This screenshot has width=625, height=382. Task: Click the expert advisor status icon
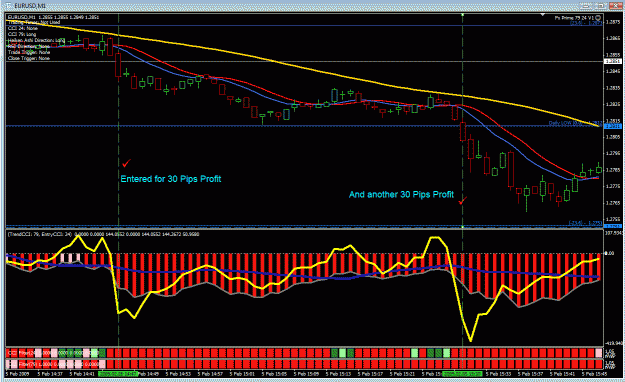tap(598, 18)
